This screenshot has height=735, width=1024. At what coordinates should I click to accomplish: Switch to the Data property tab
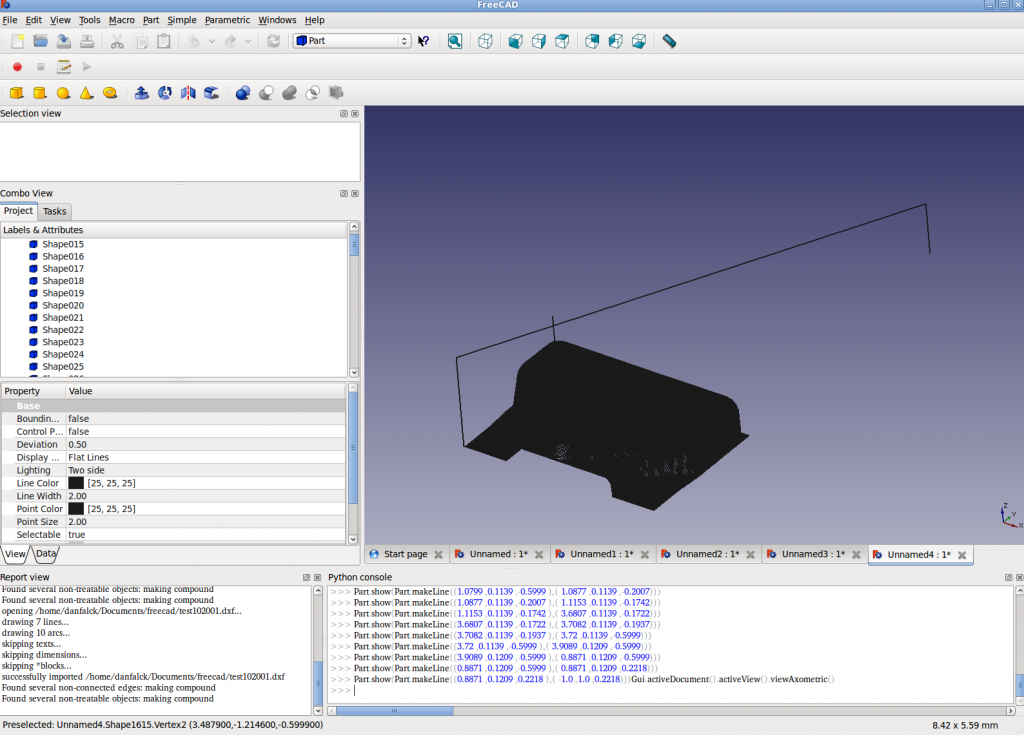(x=46, y=553)
